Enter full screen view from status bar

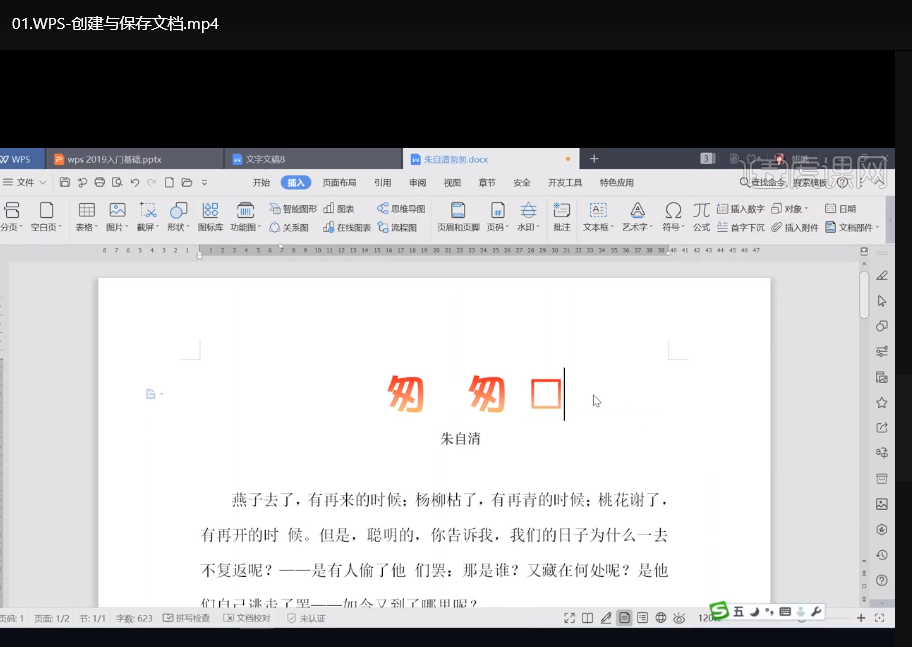tap(569, 618)
